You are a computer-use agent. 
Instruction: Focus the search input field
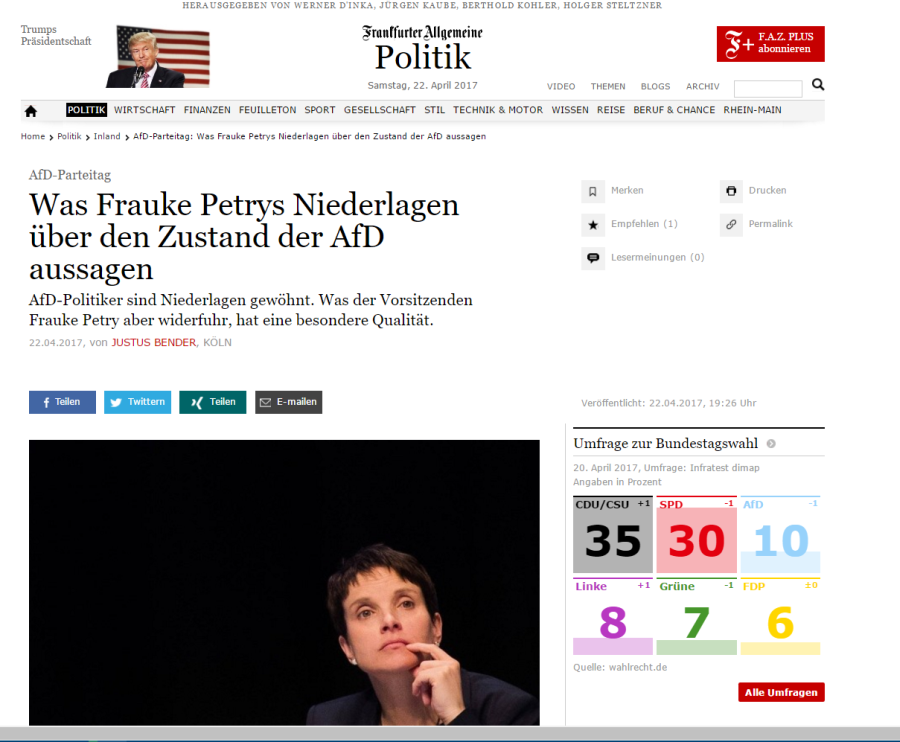click(768, 88)
